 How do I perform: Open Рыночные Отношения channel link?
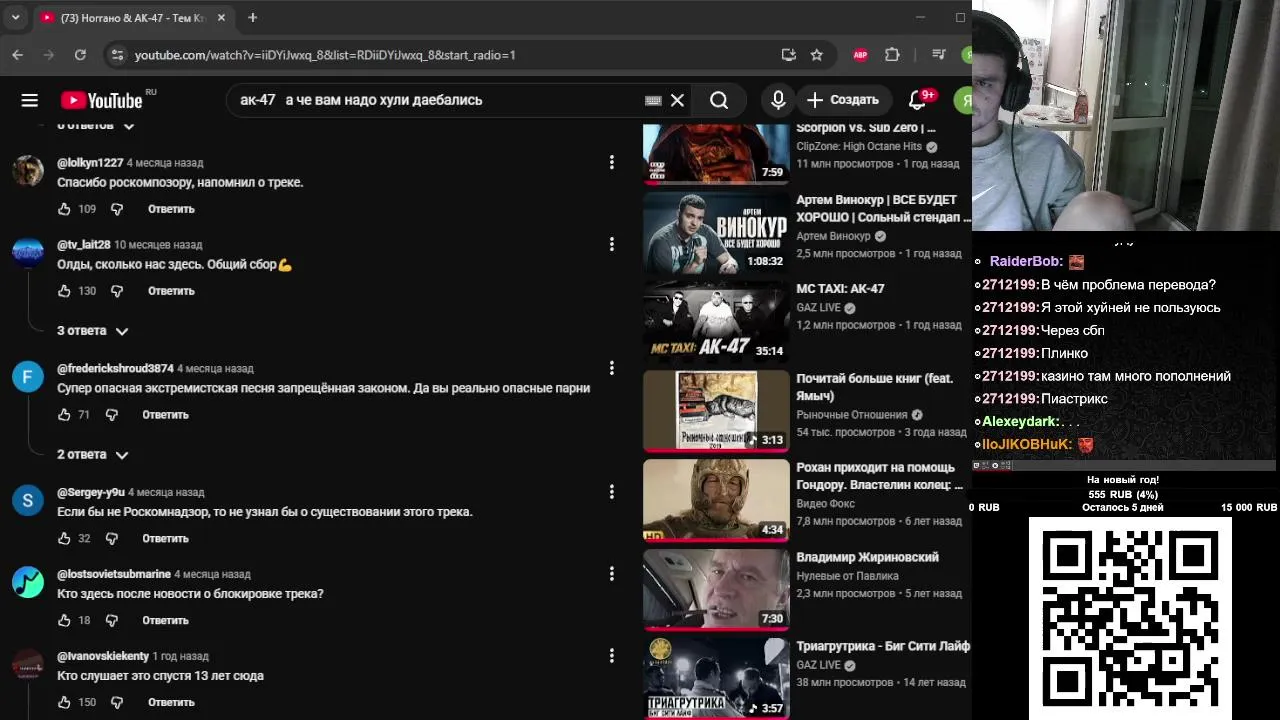(x=851, y=415)
